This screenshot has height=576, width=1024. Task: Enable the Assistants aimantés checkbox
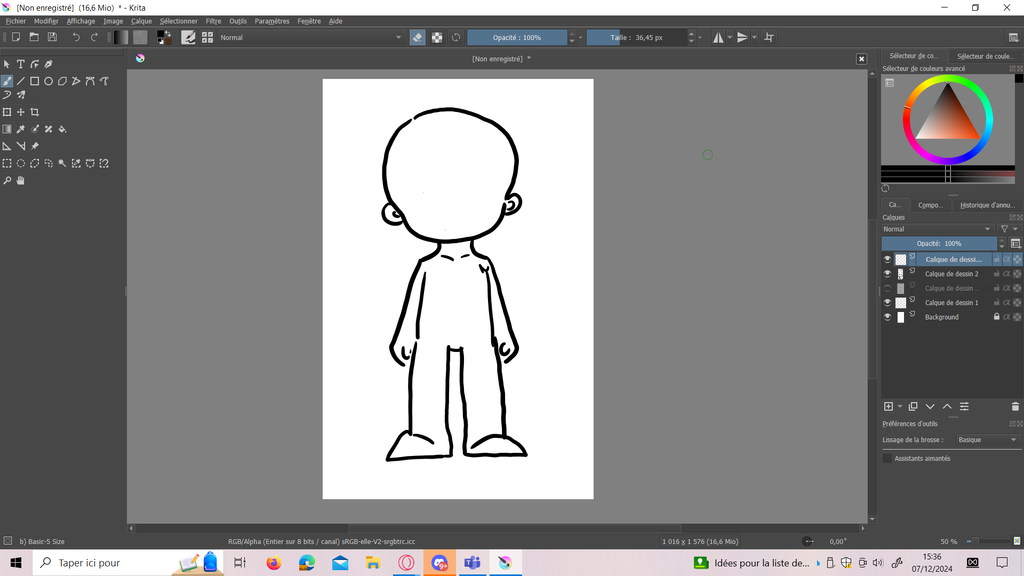[x=887, y=458]
